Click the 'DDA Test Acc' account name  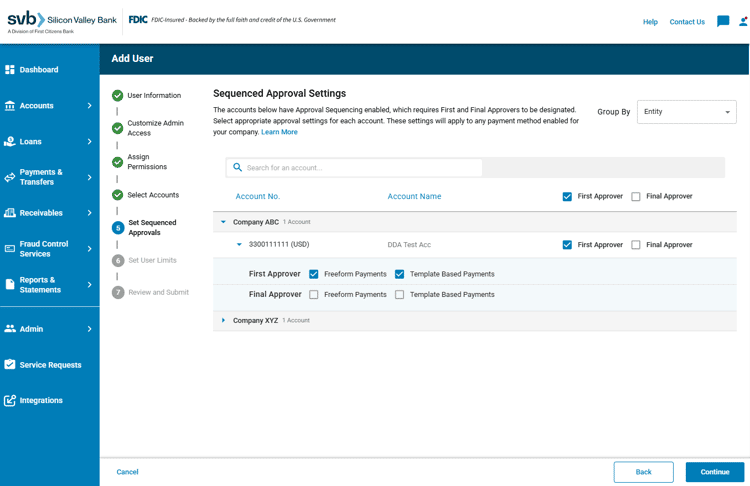pos(409,245)
